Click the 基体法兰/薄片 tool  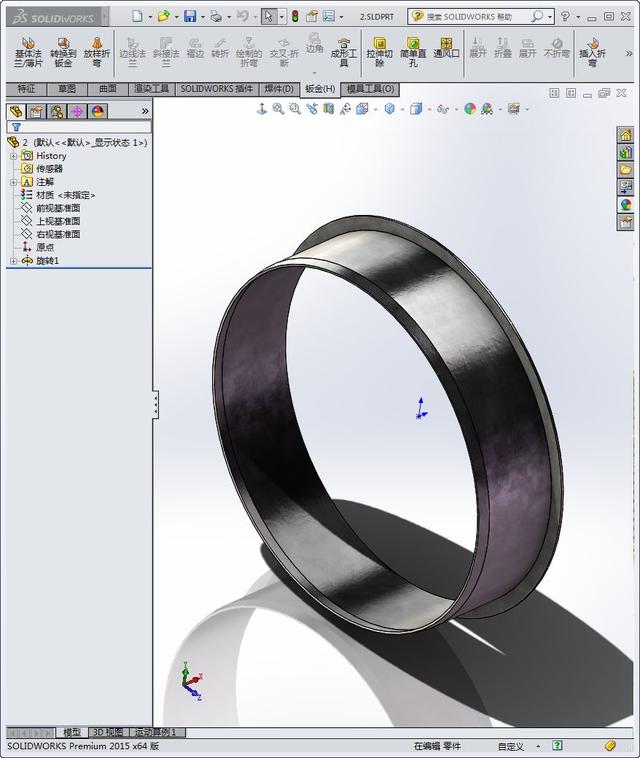28,52
